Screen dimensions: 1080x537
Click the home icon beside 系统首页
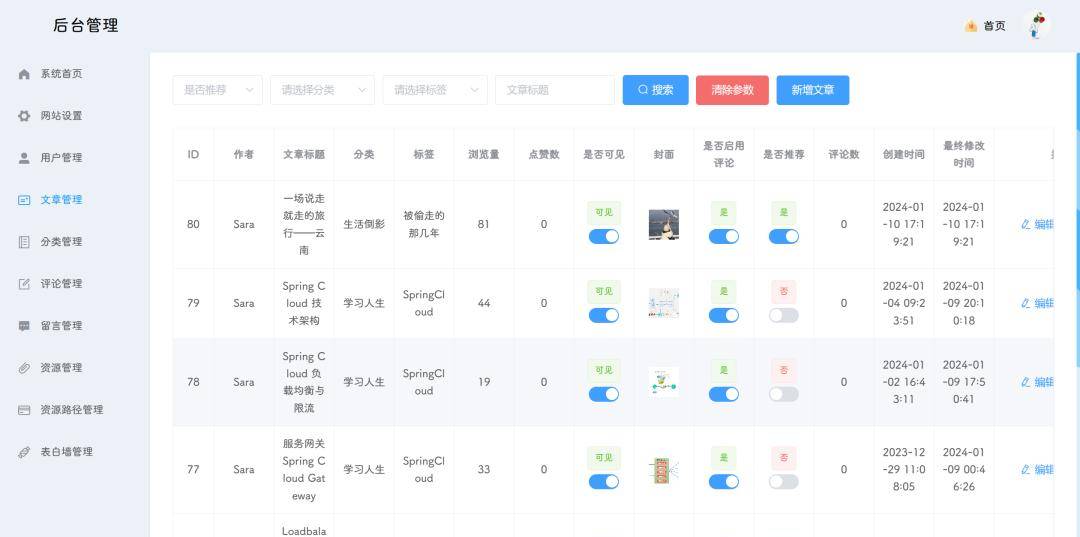[x=24, y=74]
